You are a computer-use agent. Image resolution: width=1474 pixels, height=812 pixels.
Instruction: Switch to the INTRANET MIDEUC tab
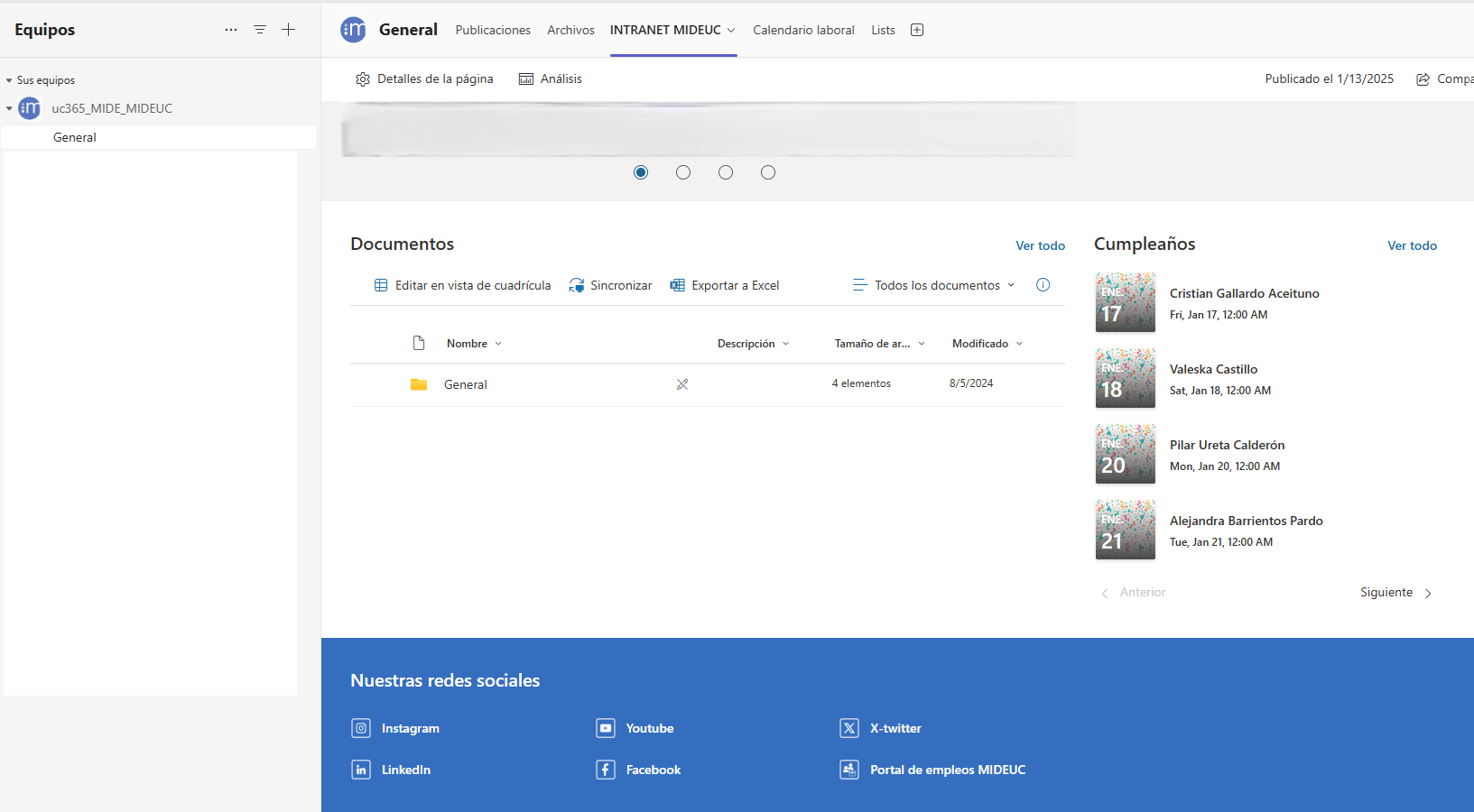click(665, 30)
